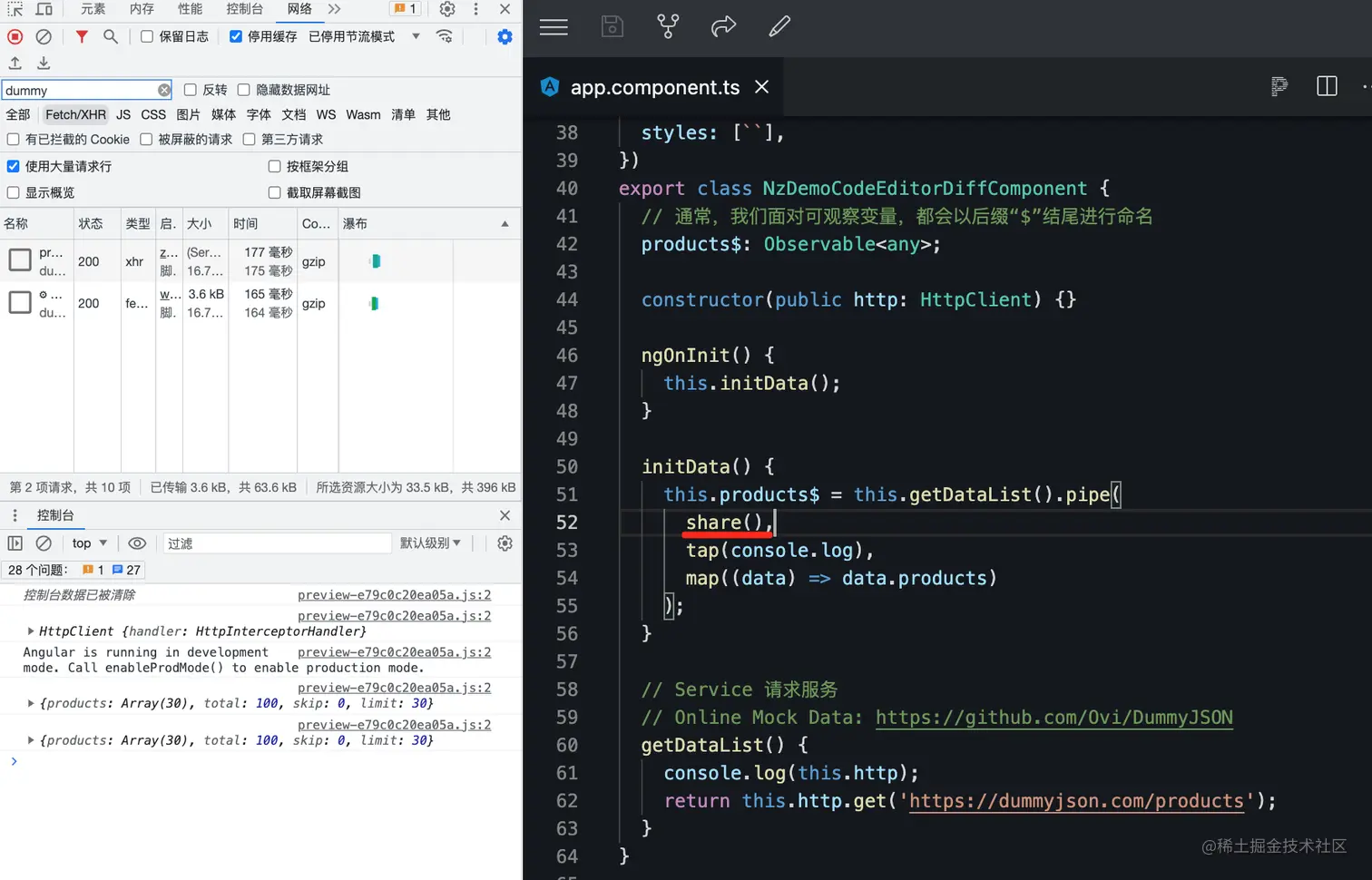Enable 截取屏幕截图 checkbox

pos(275,192)
